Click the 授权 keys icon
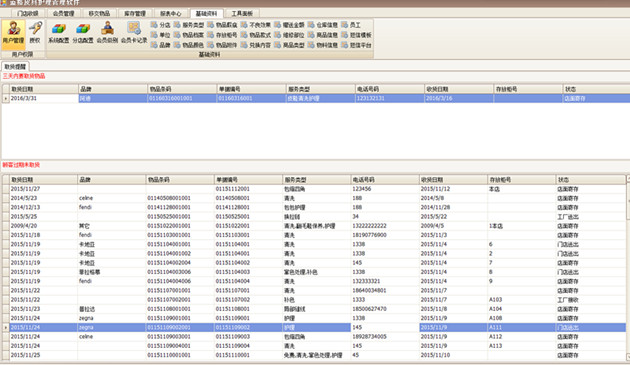630x365 pixels. point(35,33)
